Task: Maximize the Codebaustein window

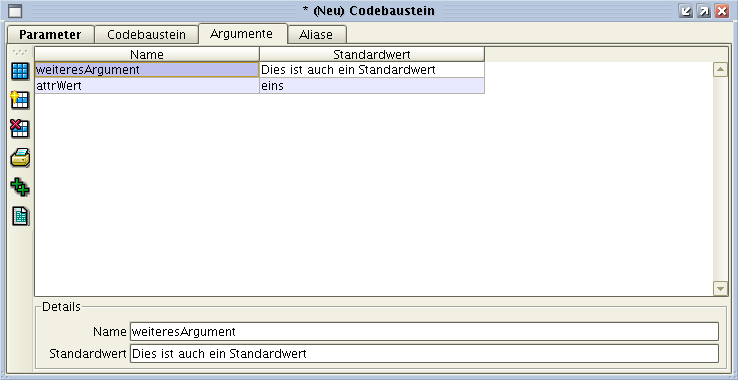Action: click(x=704, y=11)
